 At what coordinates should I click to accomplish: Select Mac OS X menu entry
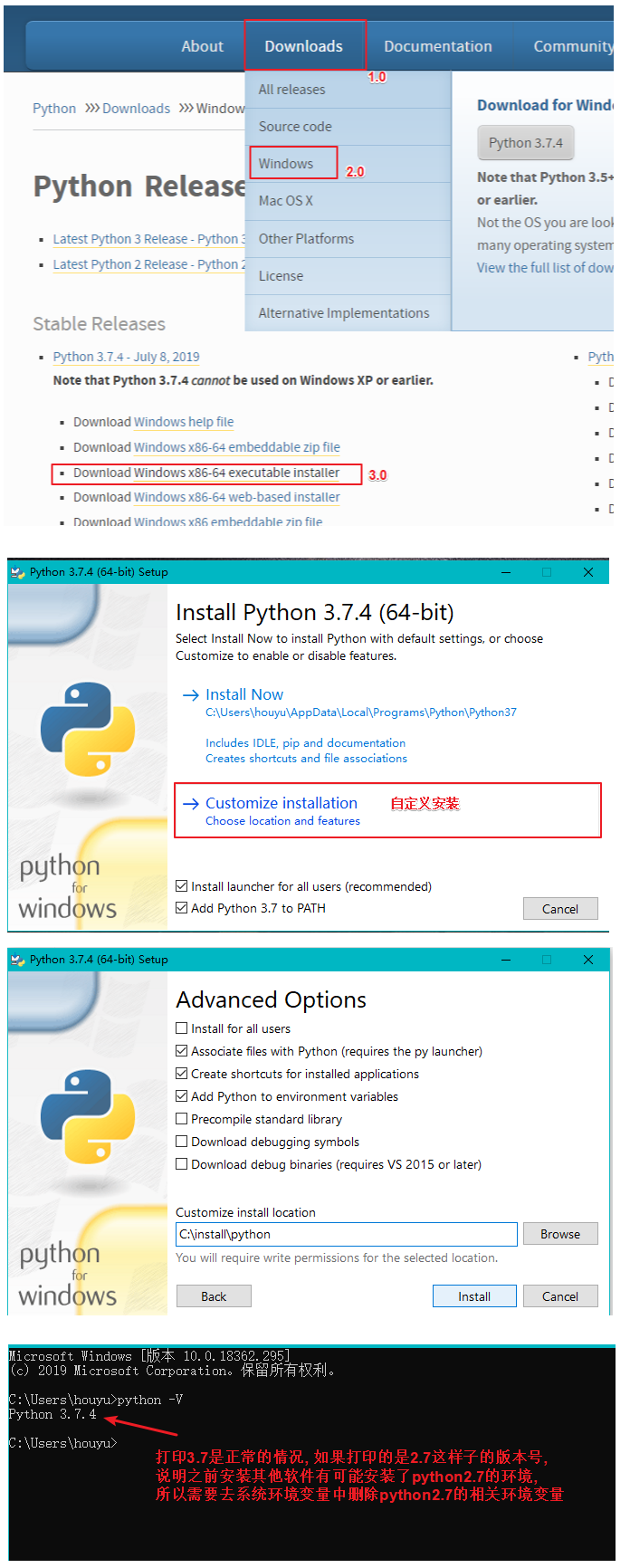(x=348, y=201)
